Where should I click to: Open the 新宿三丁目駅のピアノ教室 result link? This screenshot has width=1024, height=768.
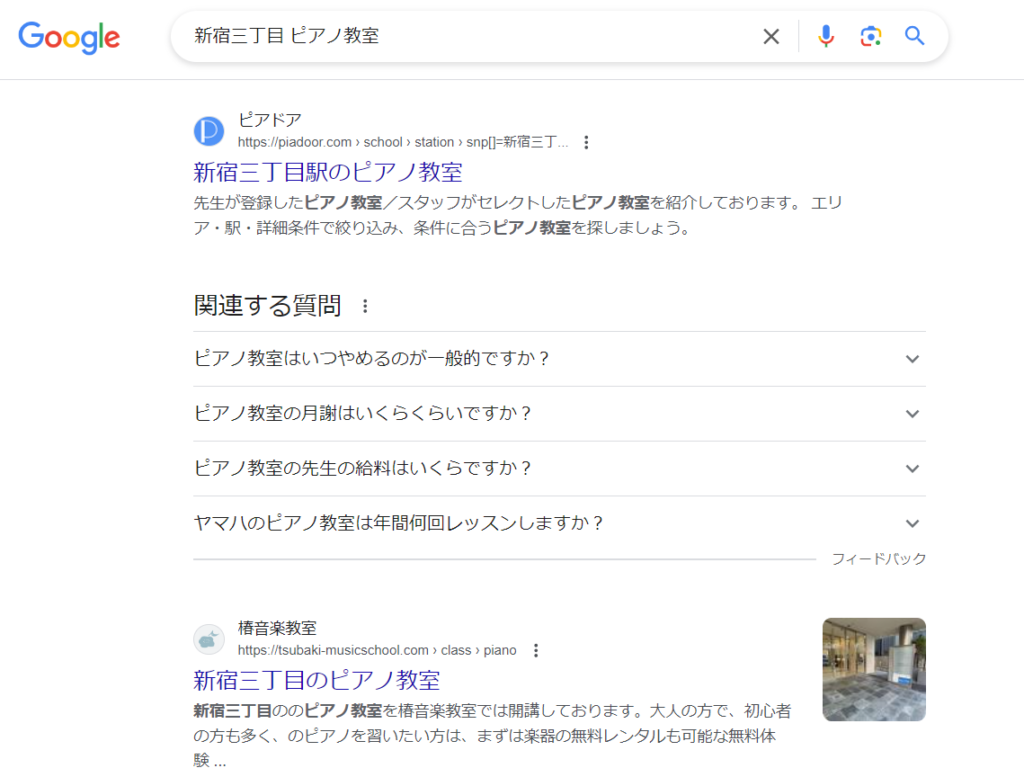pyautogui.click(x=327, y=171)
